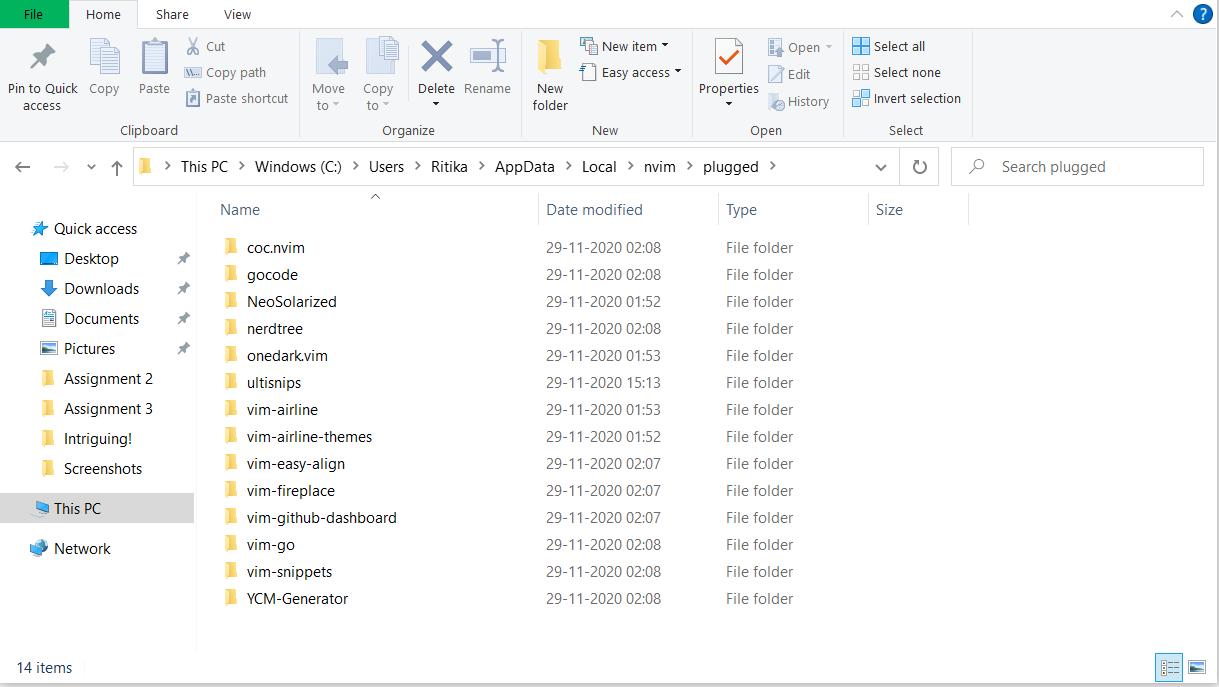Image resolution: width=1219 pixels, height=687 pixels.
Task: Expand the Delete dropdown arrow
Action: (436, 104)
